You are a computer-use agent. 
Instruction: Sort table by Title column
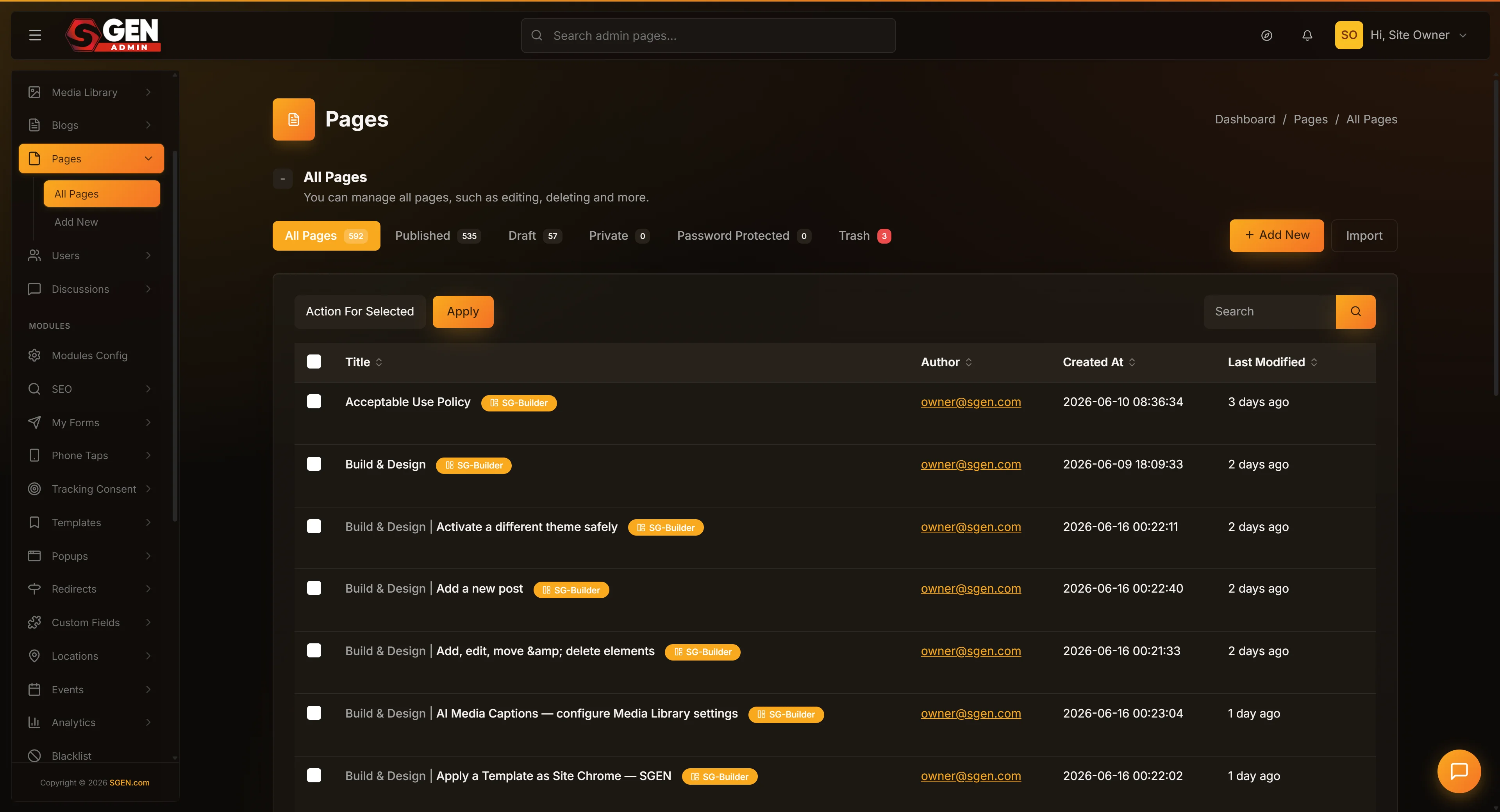(364, 362)
